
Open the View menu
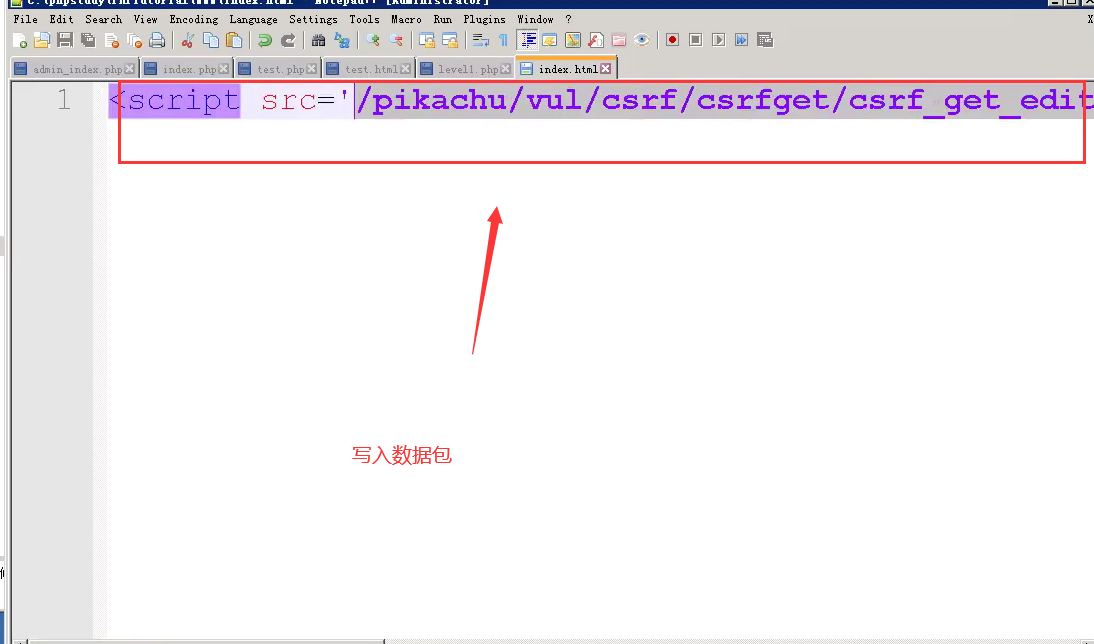click(x=146, y=20)
